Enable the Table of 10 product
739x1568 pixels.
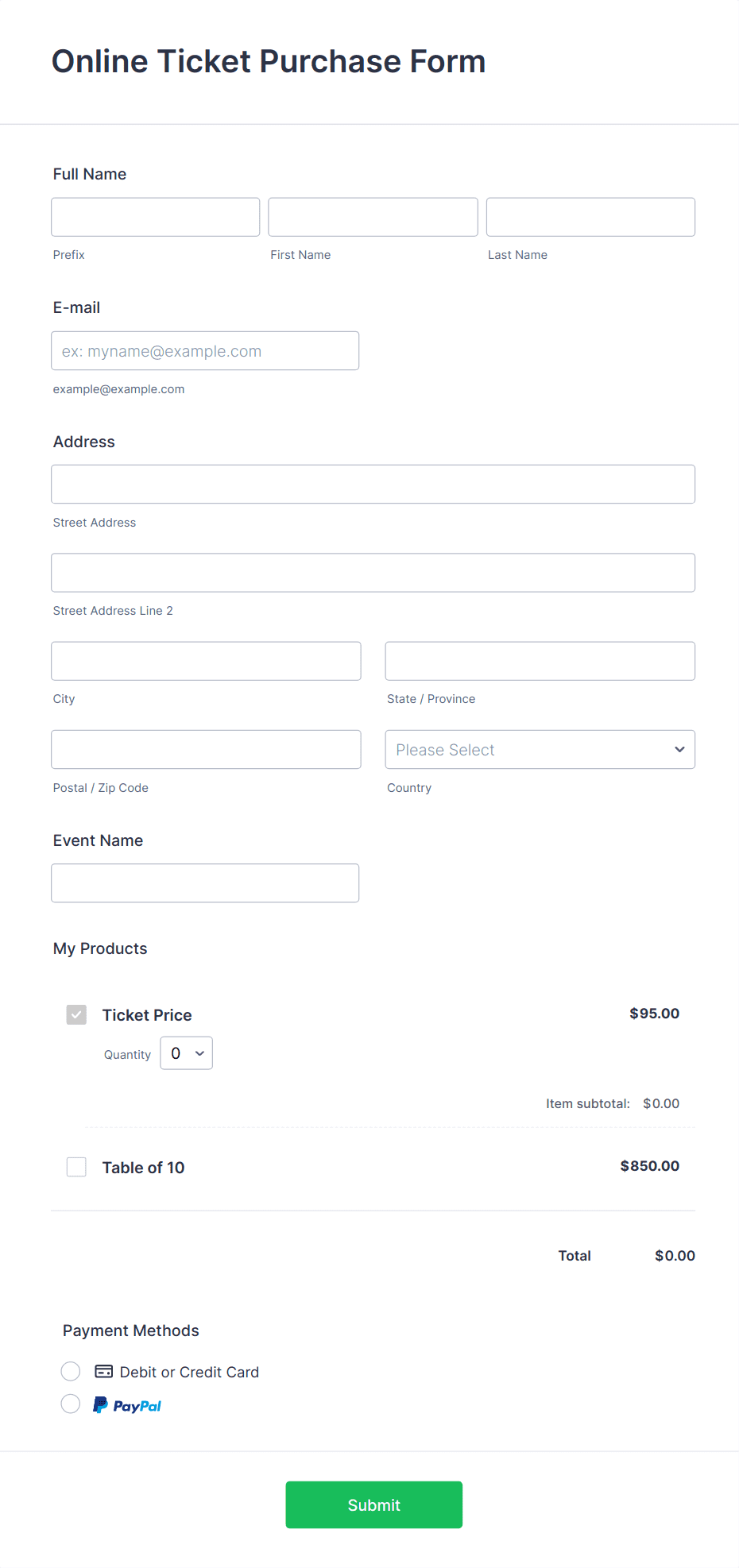pyautogui.click(x=75, y=1166)
